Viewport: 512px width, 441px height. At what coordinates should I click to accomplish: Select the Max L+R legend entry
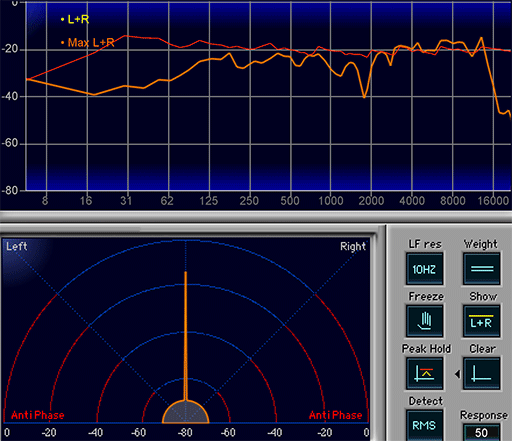[88, 43]
